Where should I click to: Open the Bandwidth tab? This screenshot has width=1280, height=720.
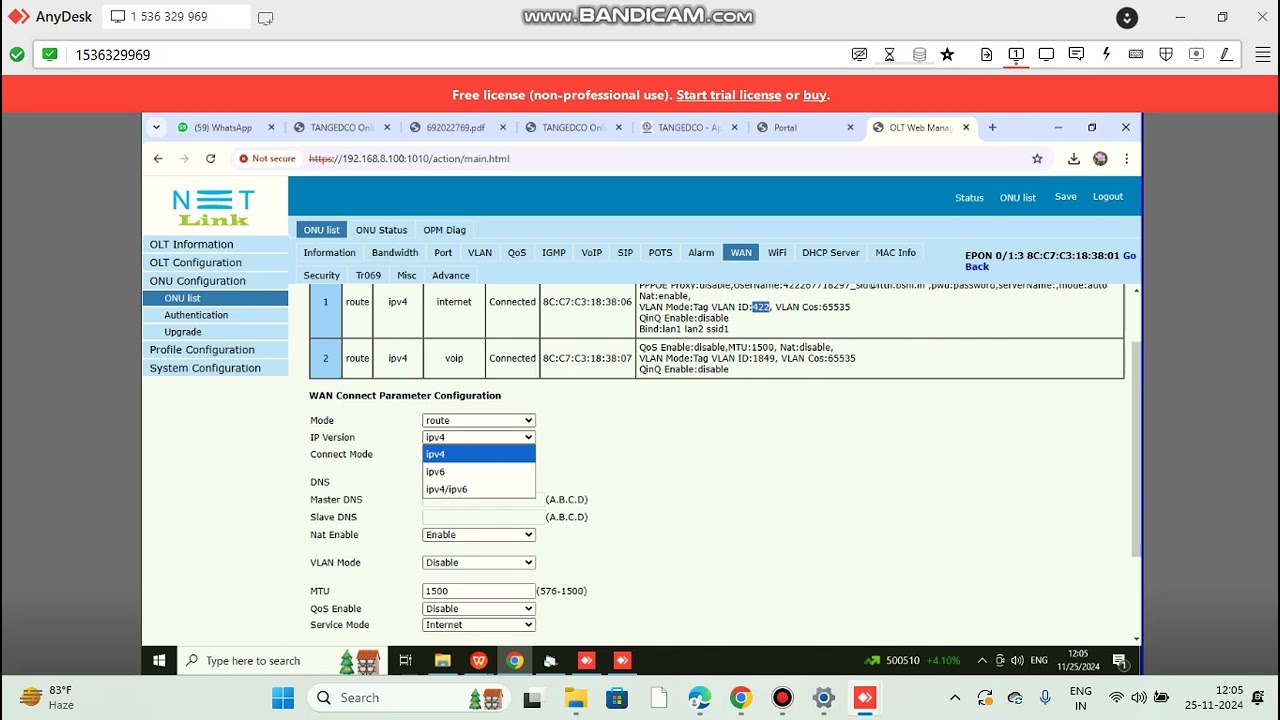395,253
